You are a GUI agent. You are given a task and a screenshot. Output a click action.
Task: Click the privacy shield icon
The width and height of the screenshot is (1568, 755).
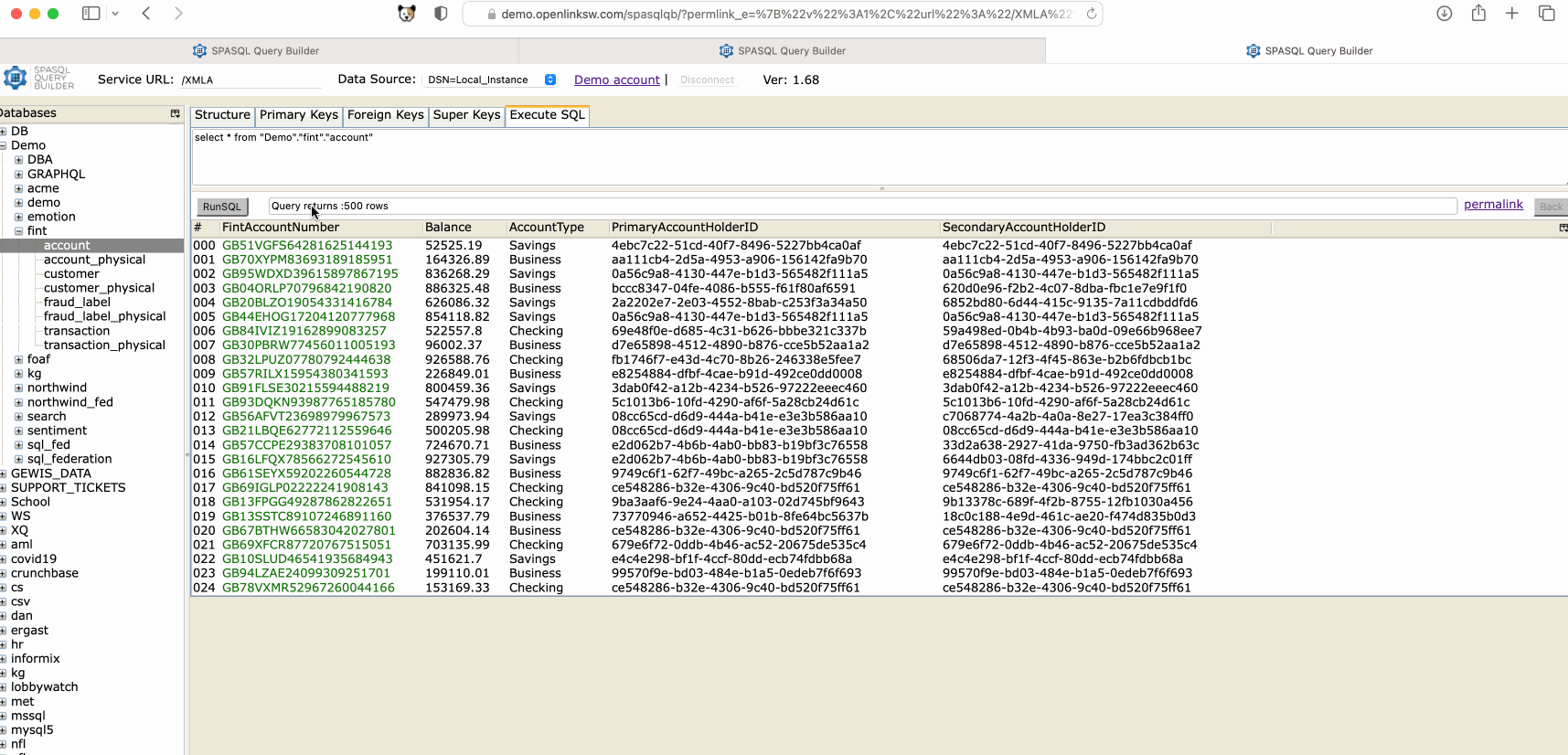tap(441, 14)
